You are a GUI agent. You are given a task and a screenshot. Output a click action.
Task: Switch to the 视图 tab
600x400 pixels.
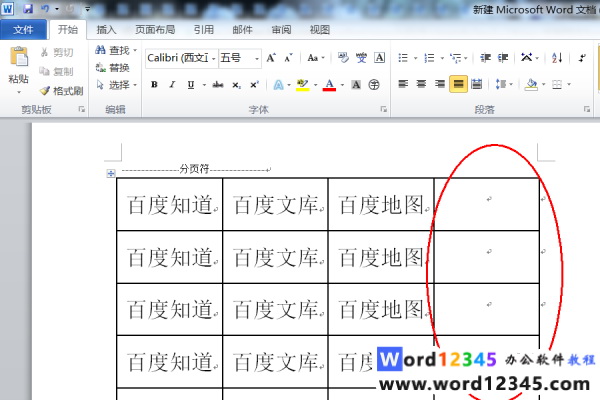pyautogui.click(x=320, y=29)
